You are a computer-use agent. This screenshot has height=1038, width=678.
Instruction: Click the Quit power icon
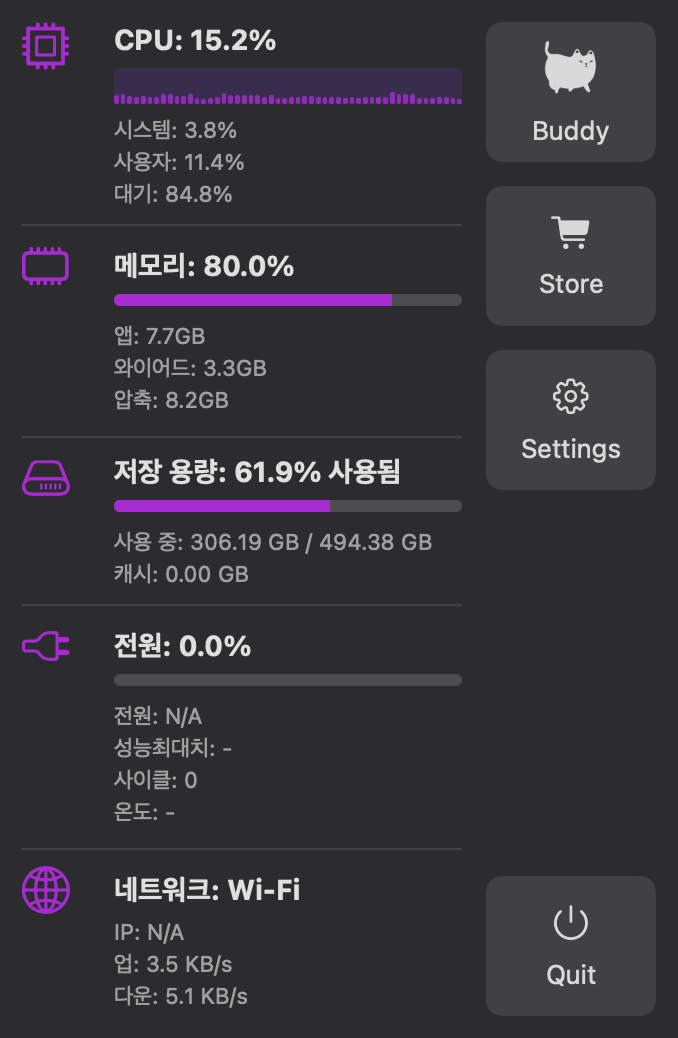[570, 923]
